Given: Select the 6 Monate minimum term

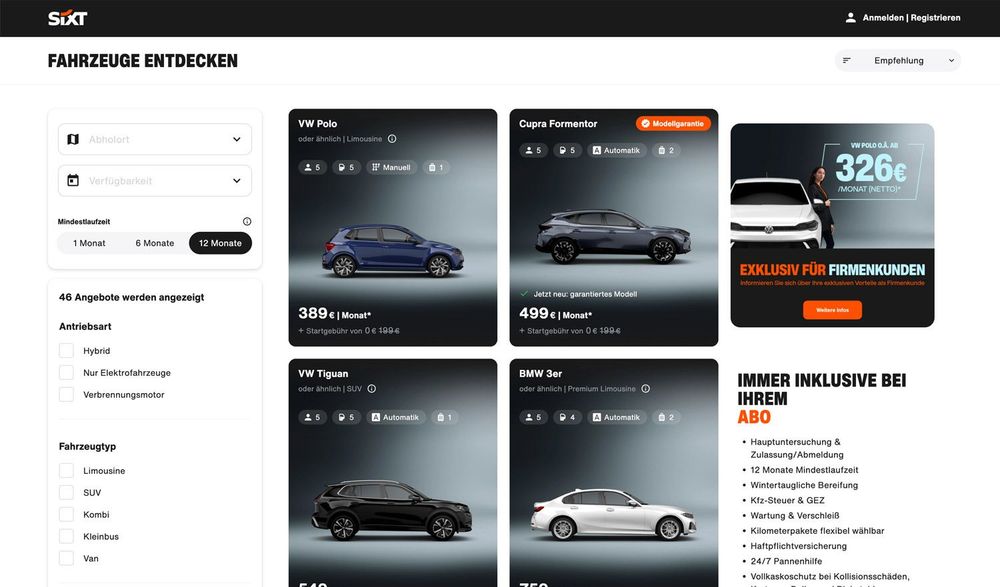Looking at the screenshot, I should coord(155,243).
